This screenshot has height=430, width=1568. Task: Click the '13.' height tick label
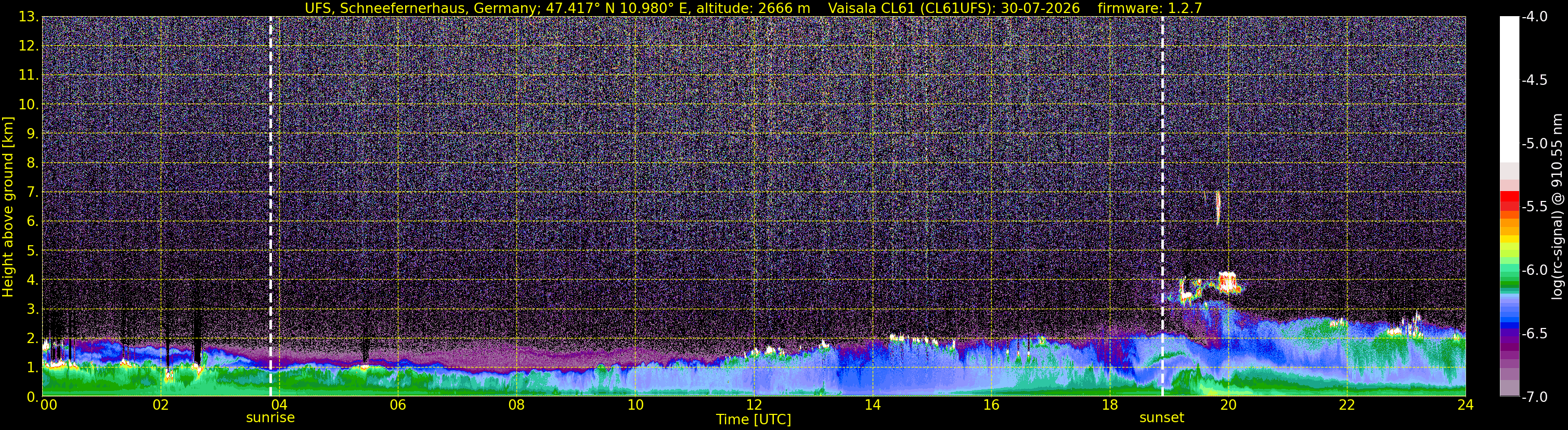coord(29,17)
